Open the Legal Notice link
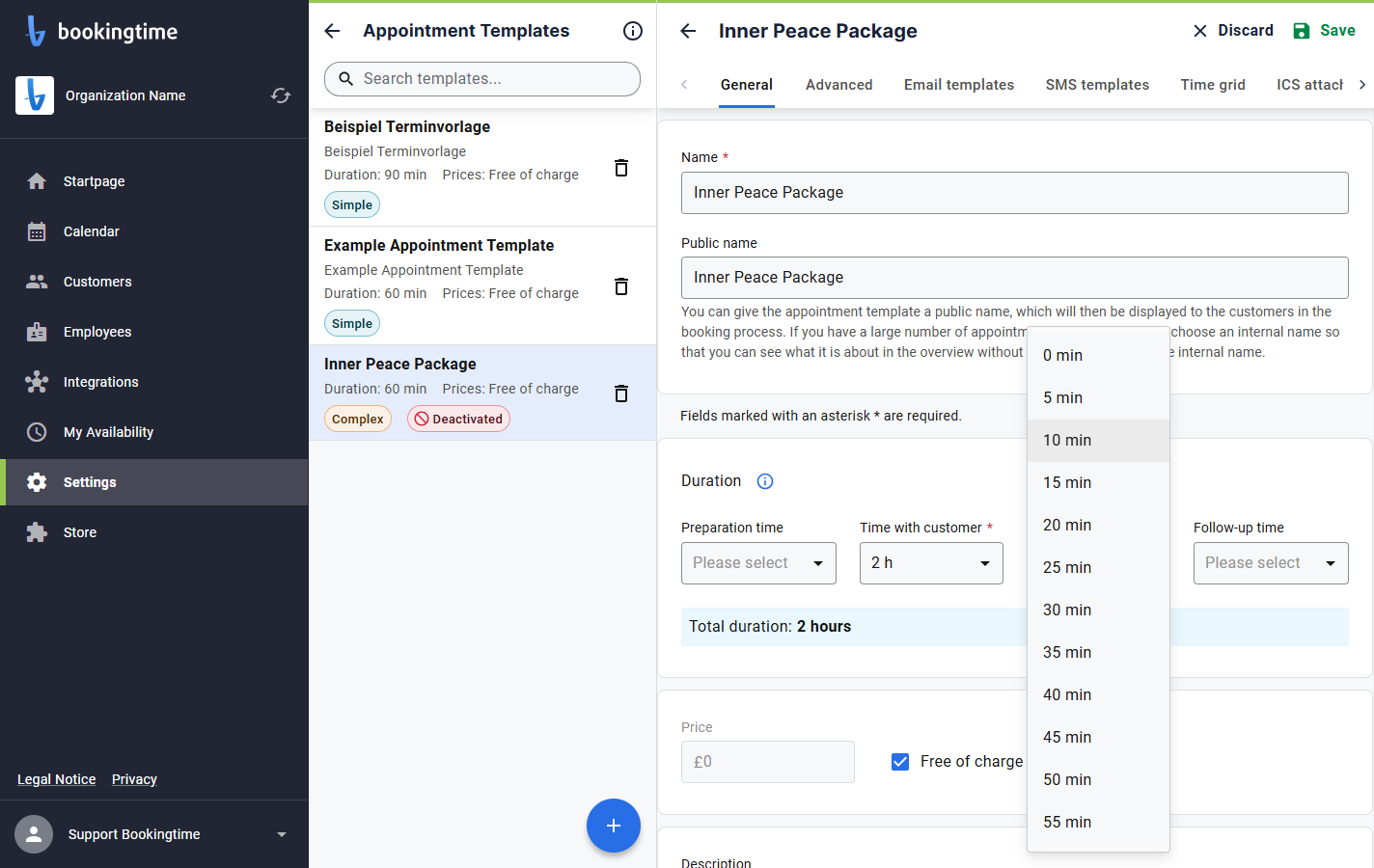 (57, 779)
